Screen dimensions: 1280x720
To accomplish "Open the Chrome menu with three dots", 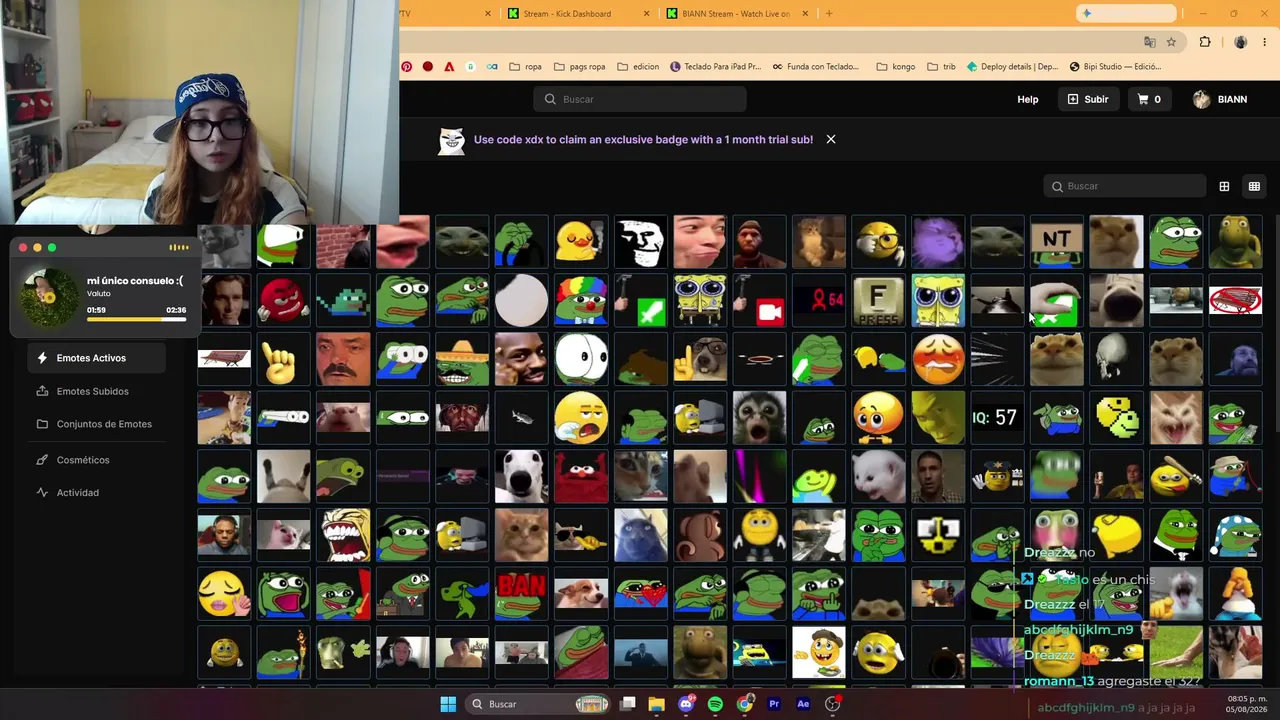I will (x=1265, y=42).
